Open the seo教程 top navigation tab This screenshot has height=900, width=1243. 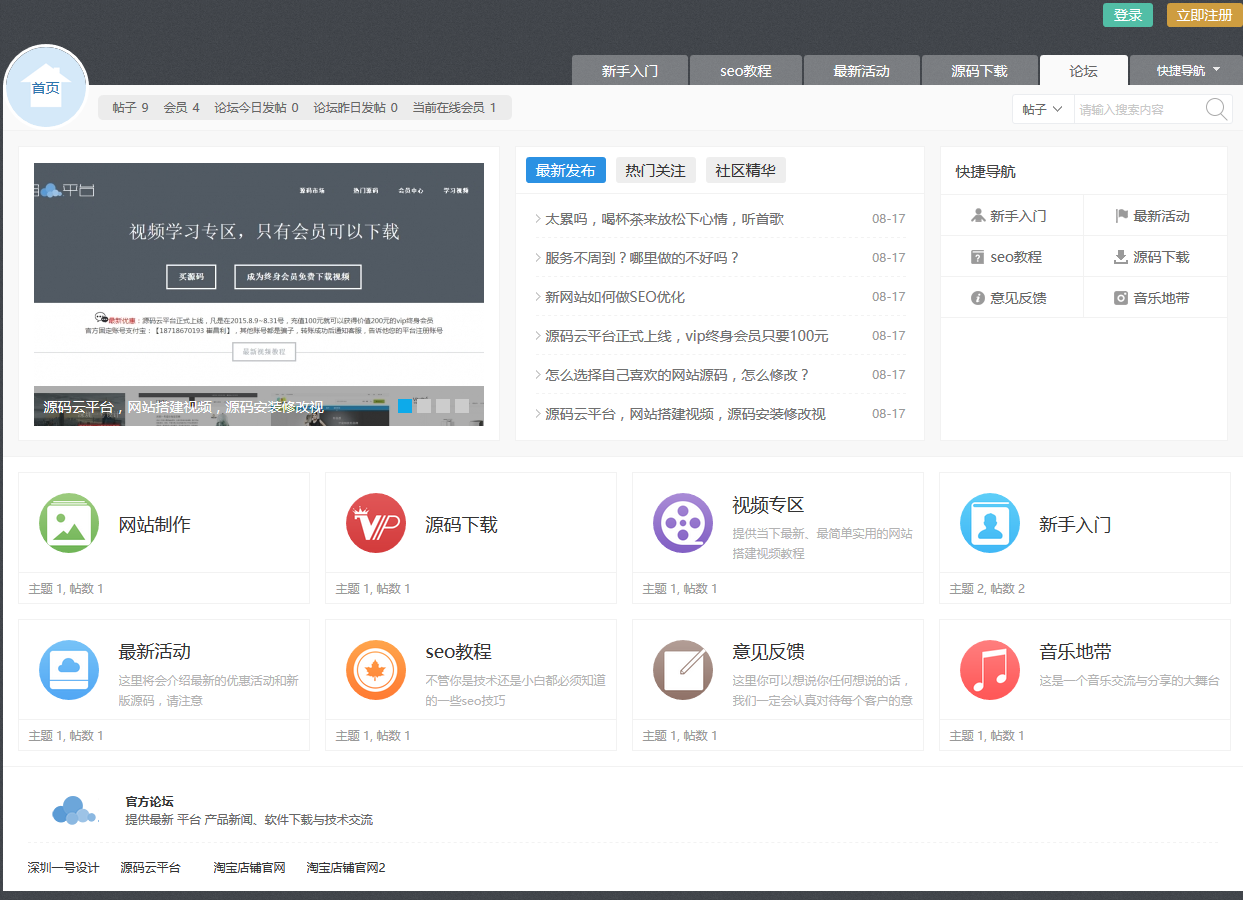tap(746, 71)
